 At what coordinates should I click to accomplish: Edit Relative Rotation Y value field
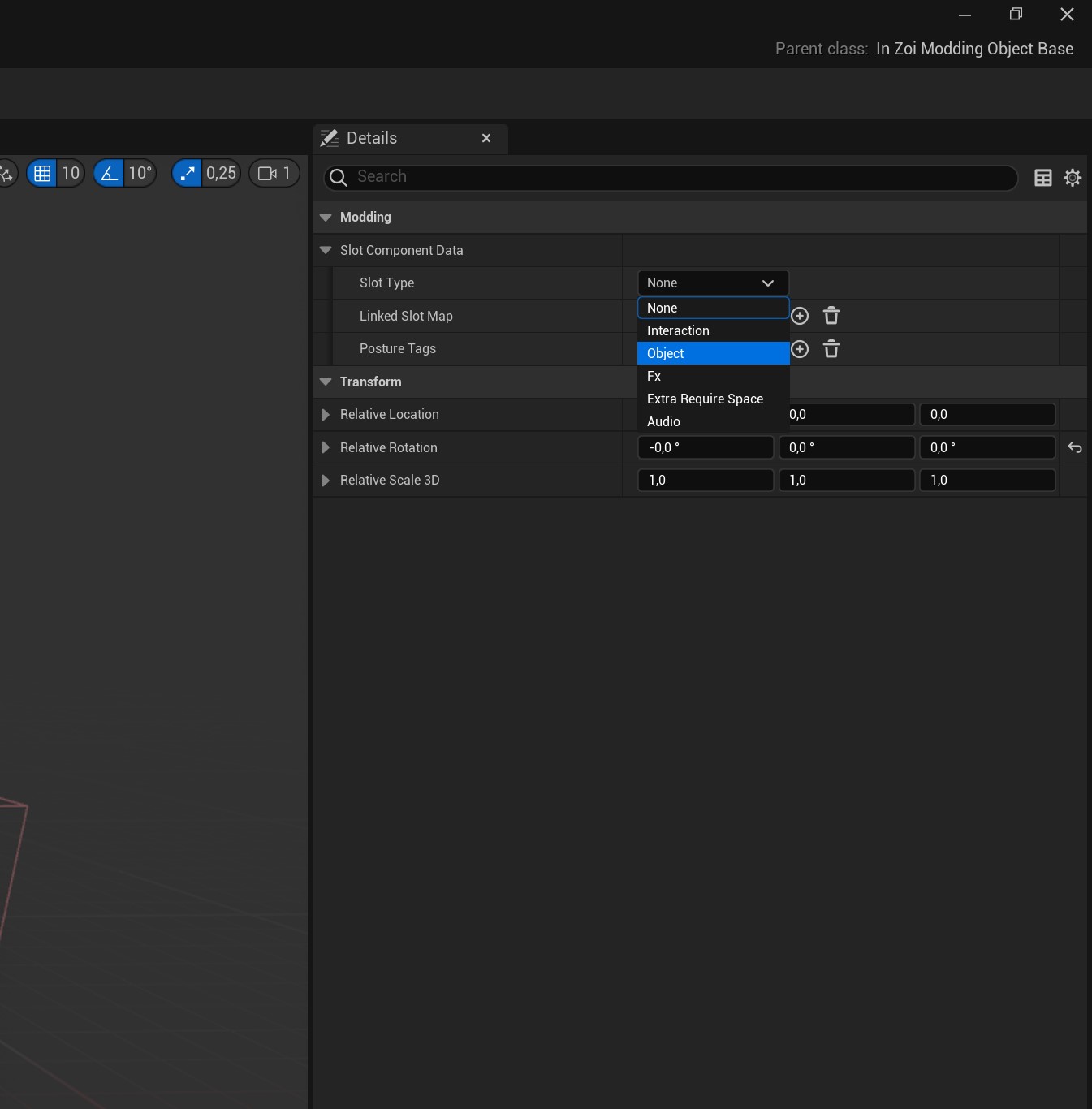tap(847, 447)
